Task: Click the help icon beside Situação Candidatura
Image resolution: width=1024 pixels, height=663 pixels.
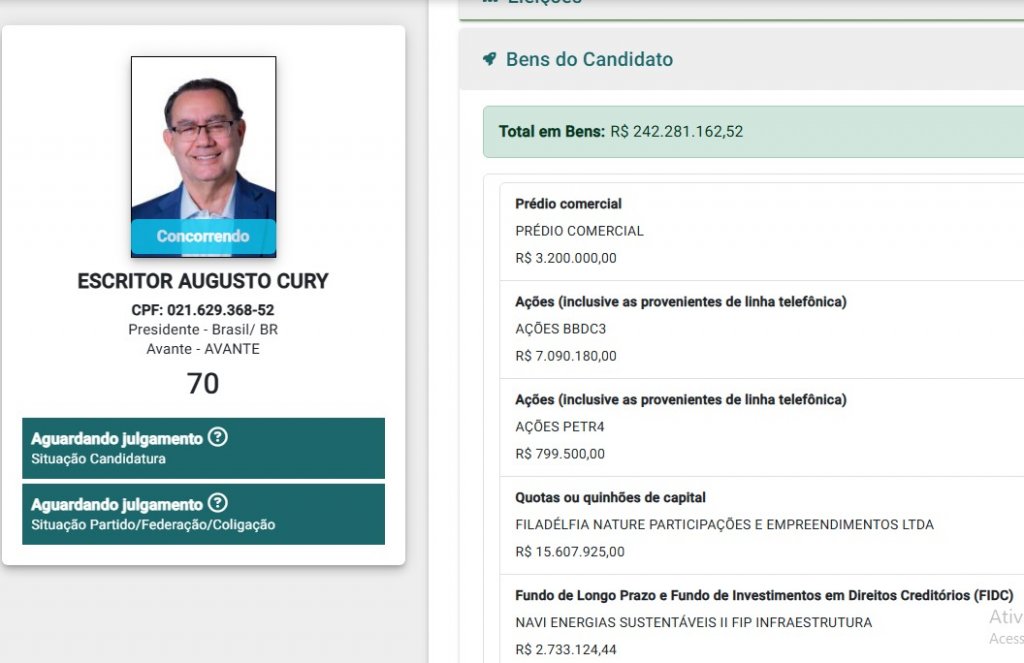Action: (x=217, y=437)
